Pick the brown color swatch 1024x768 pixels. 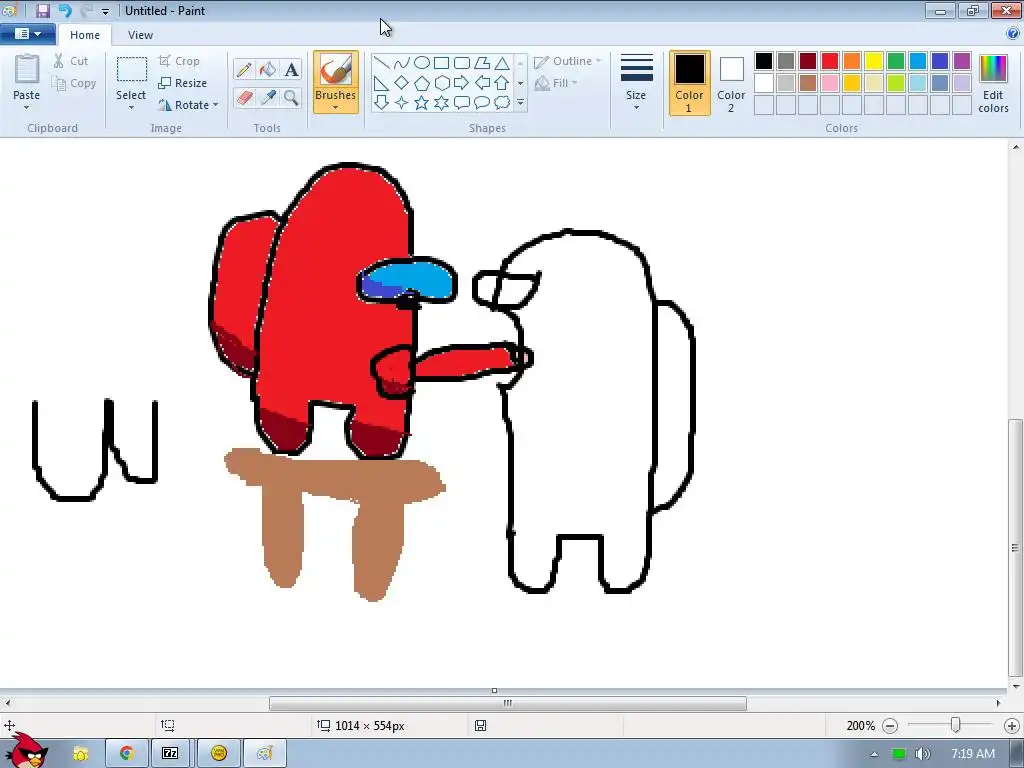pos(808,83)
